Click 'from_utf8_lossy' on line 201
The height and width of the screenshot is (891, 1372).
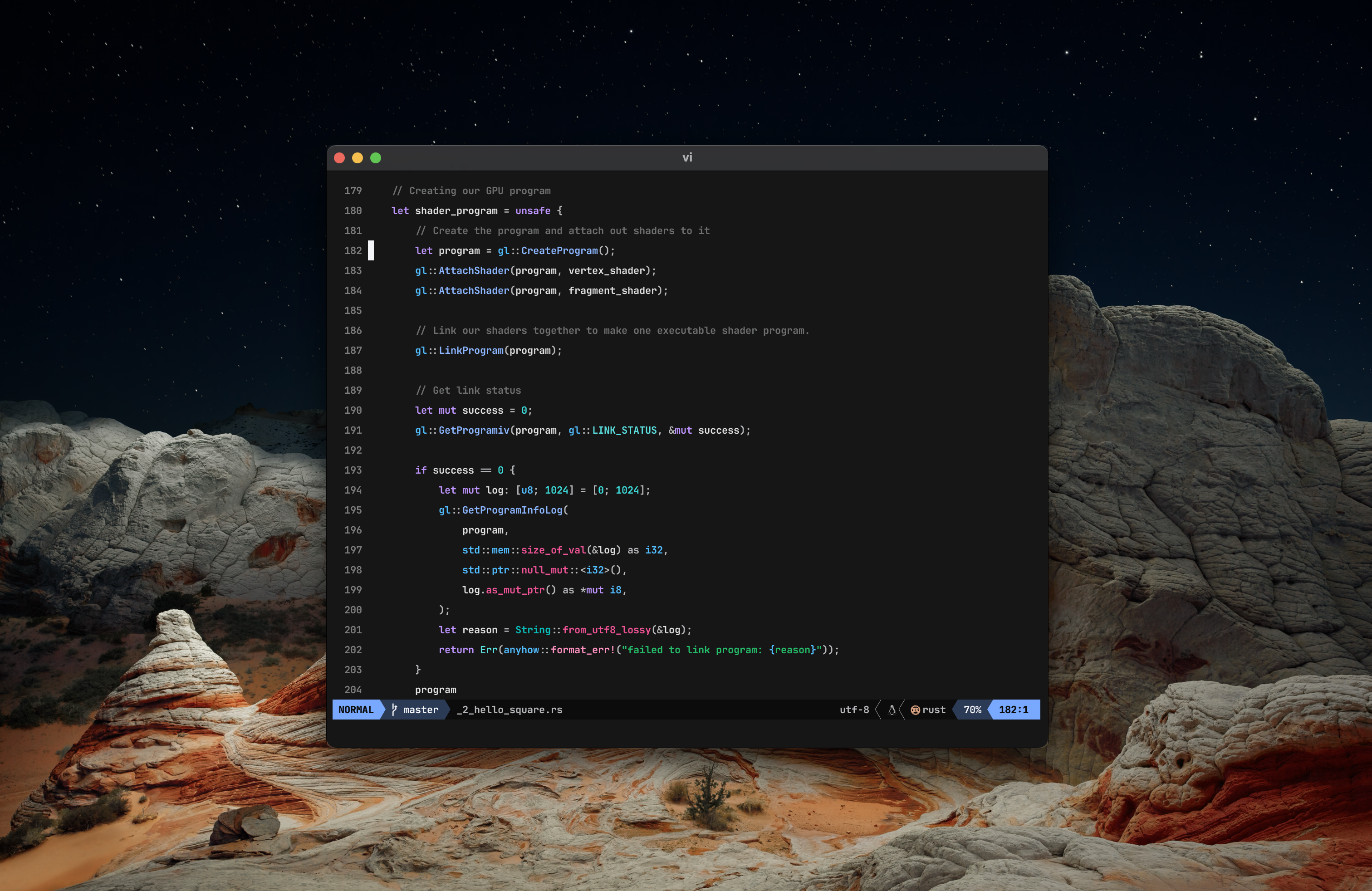[607, 630]
